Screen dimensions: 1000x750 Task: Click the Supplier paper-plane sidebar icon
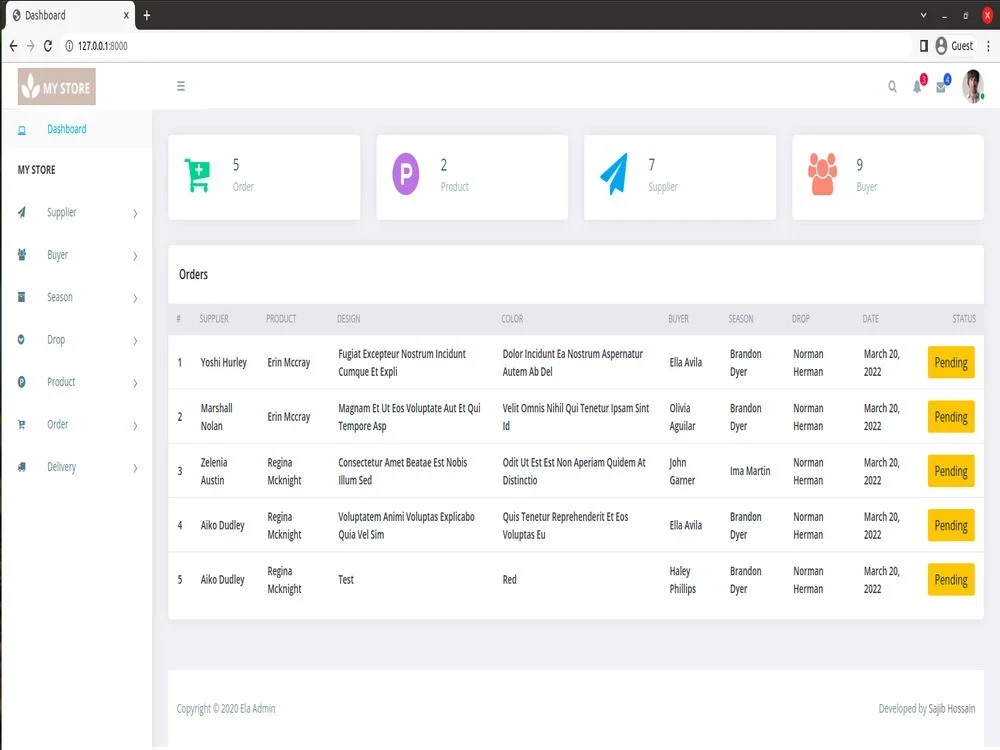pyautogui.click(x=22, y=212)
